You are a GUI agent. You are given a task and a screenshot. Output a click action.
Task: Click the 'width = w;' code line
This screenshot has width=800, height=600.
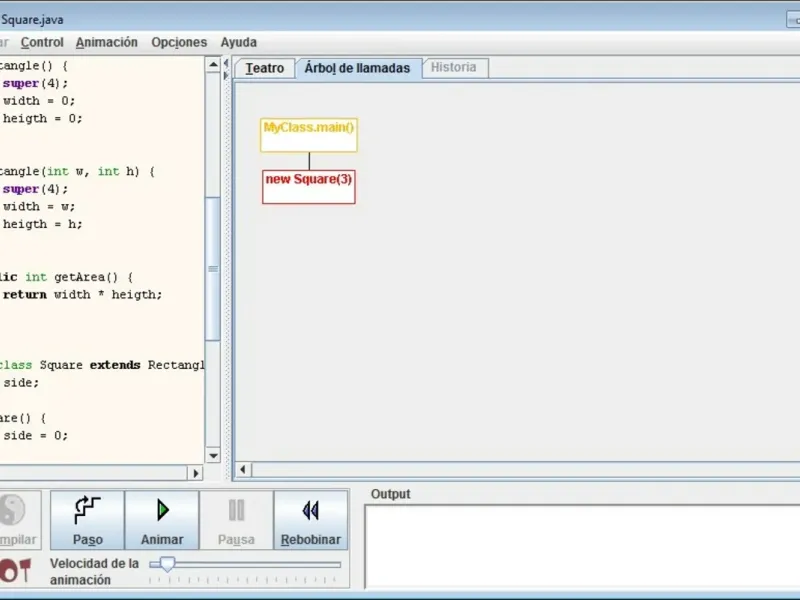click(39, 207)
